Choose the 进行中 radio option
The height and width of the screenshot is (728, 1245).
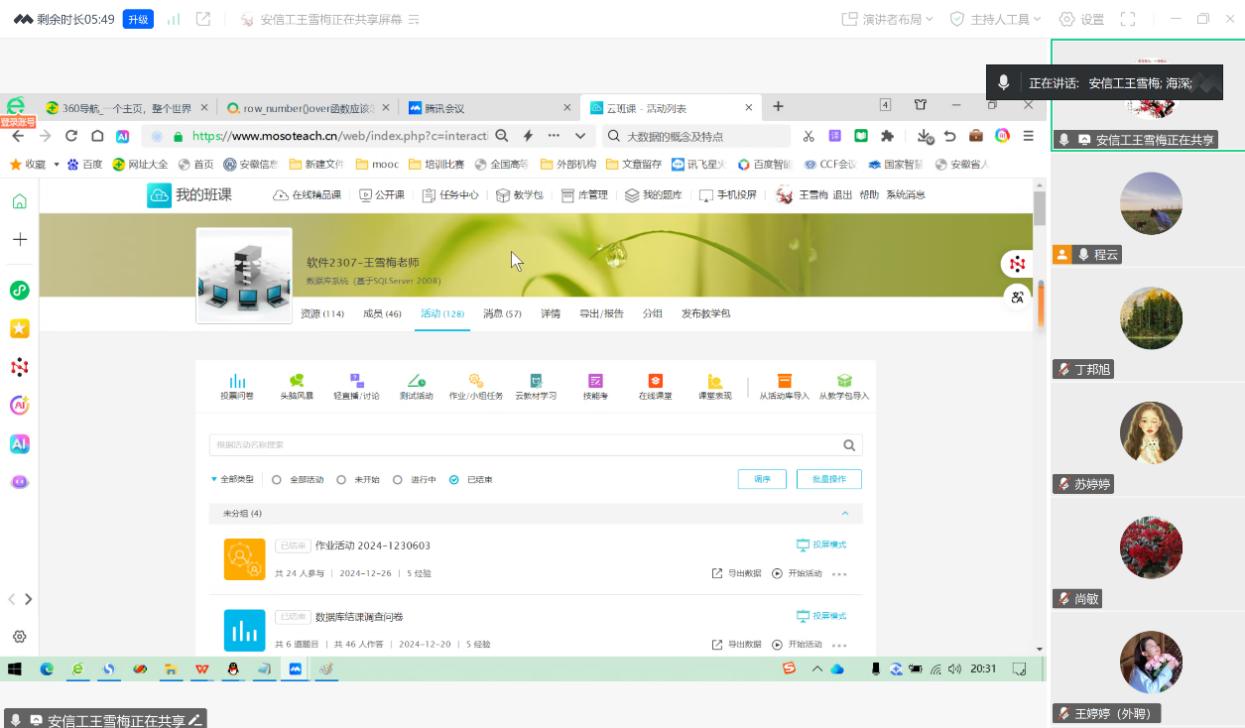click(x=397, y=480)
